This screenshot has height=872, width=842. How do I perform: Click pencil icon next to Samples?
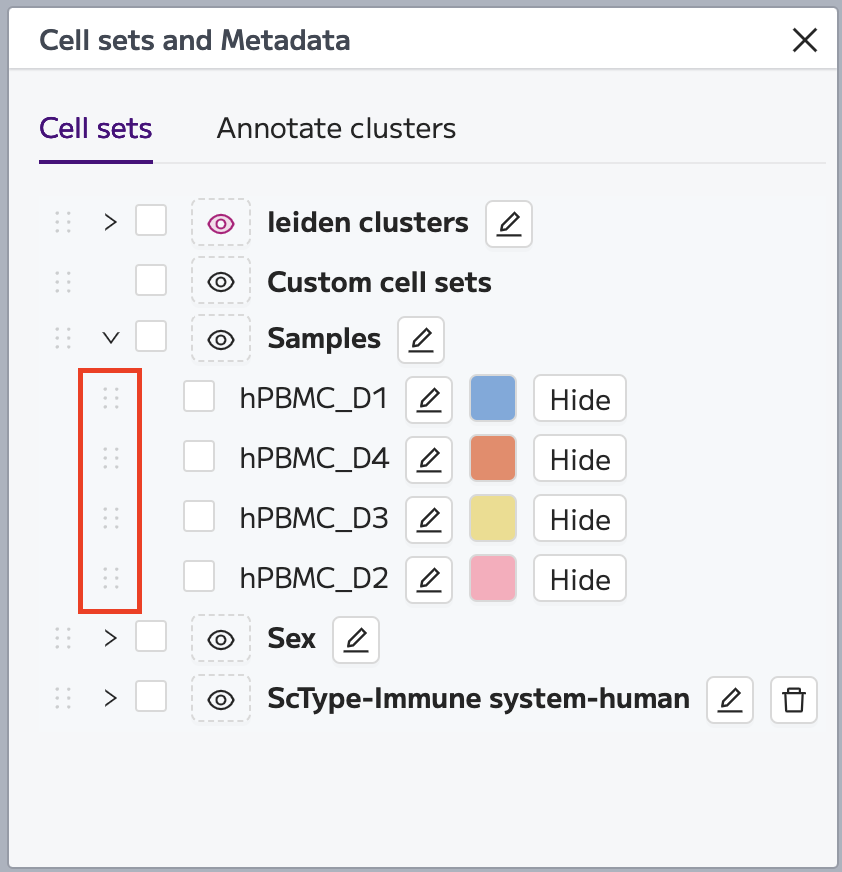pyautogui.click(x=420, y=340)
